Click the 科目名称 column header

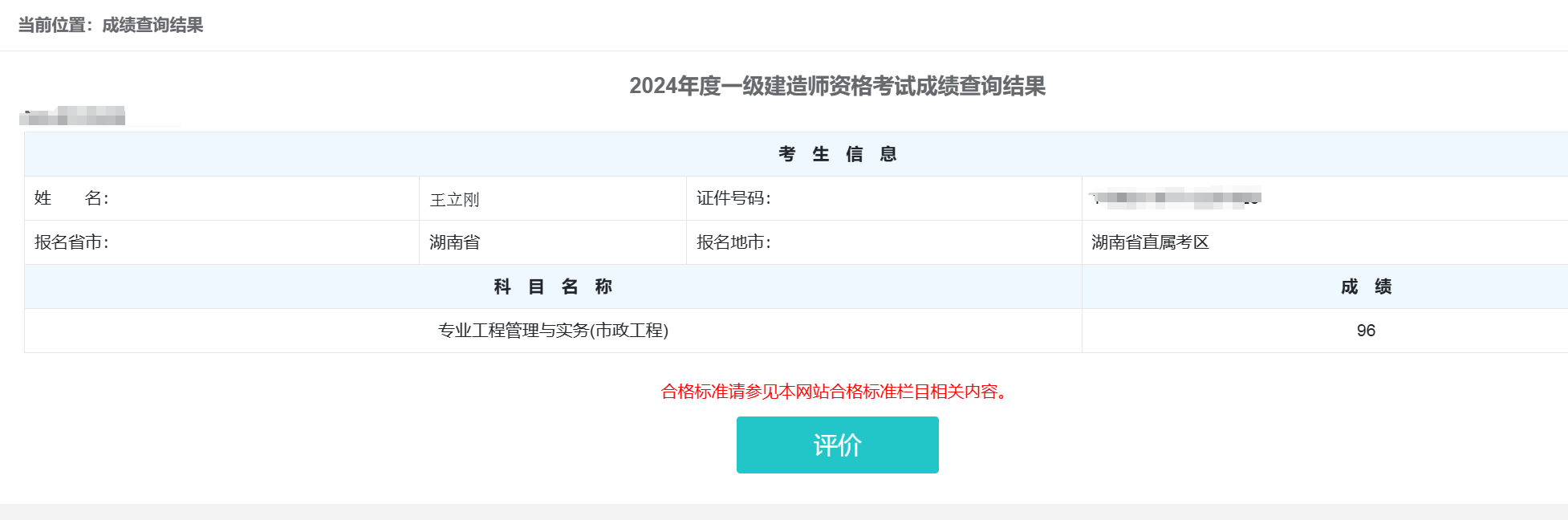[x=553, y=286]
